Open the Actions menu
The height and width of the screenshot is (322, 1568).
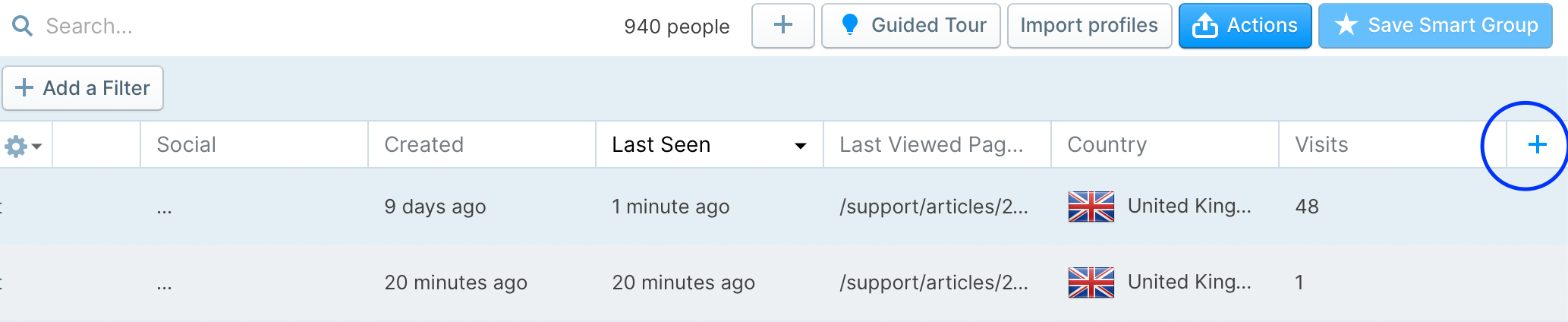click(1245, 26)
